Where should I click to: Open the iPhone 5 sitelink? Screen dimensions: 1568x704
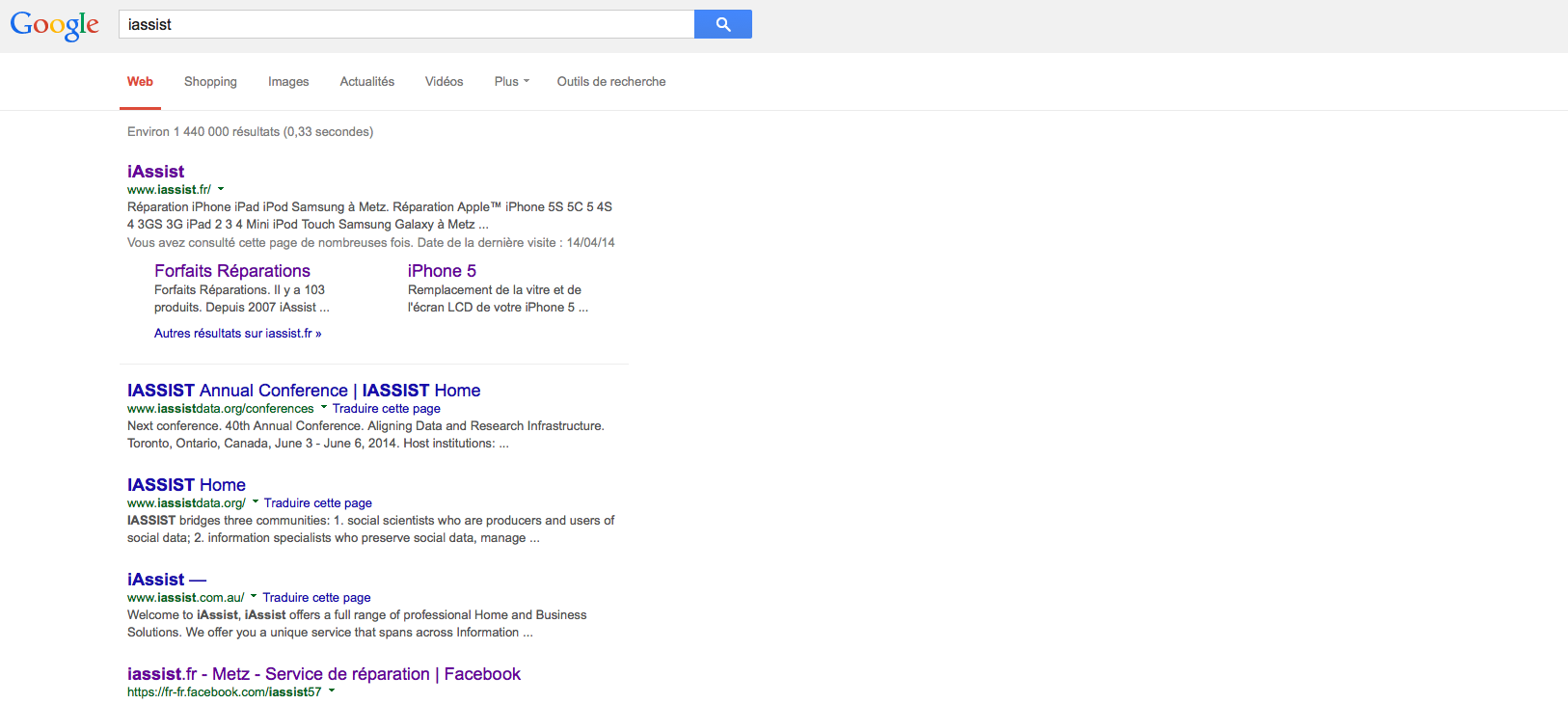tap(442, 271)
